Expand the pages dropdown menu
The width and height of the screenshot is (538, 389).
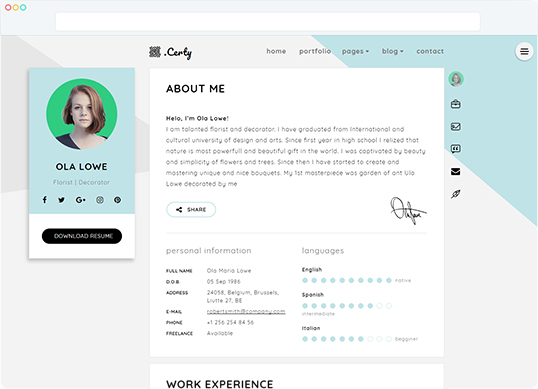coord(355,51)
